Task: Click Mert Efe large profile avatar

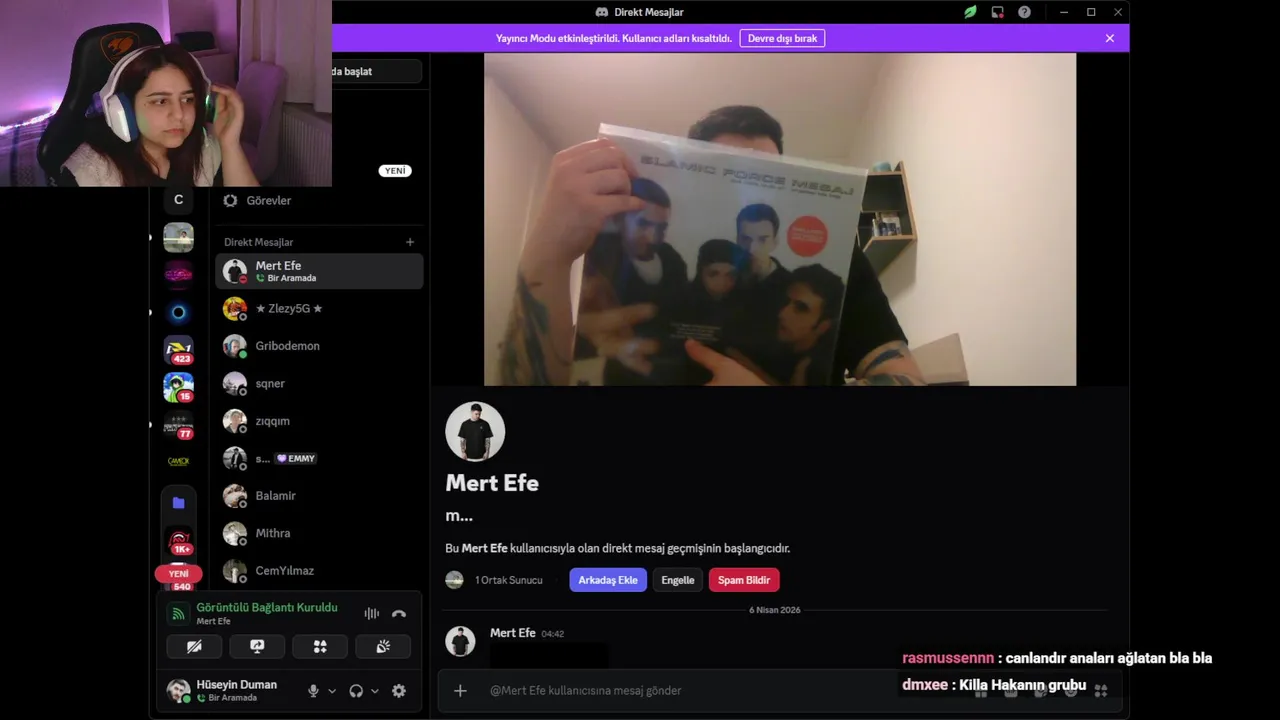Action: 475,432
